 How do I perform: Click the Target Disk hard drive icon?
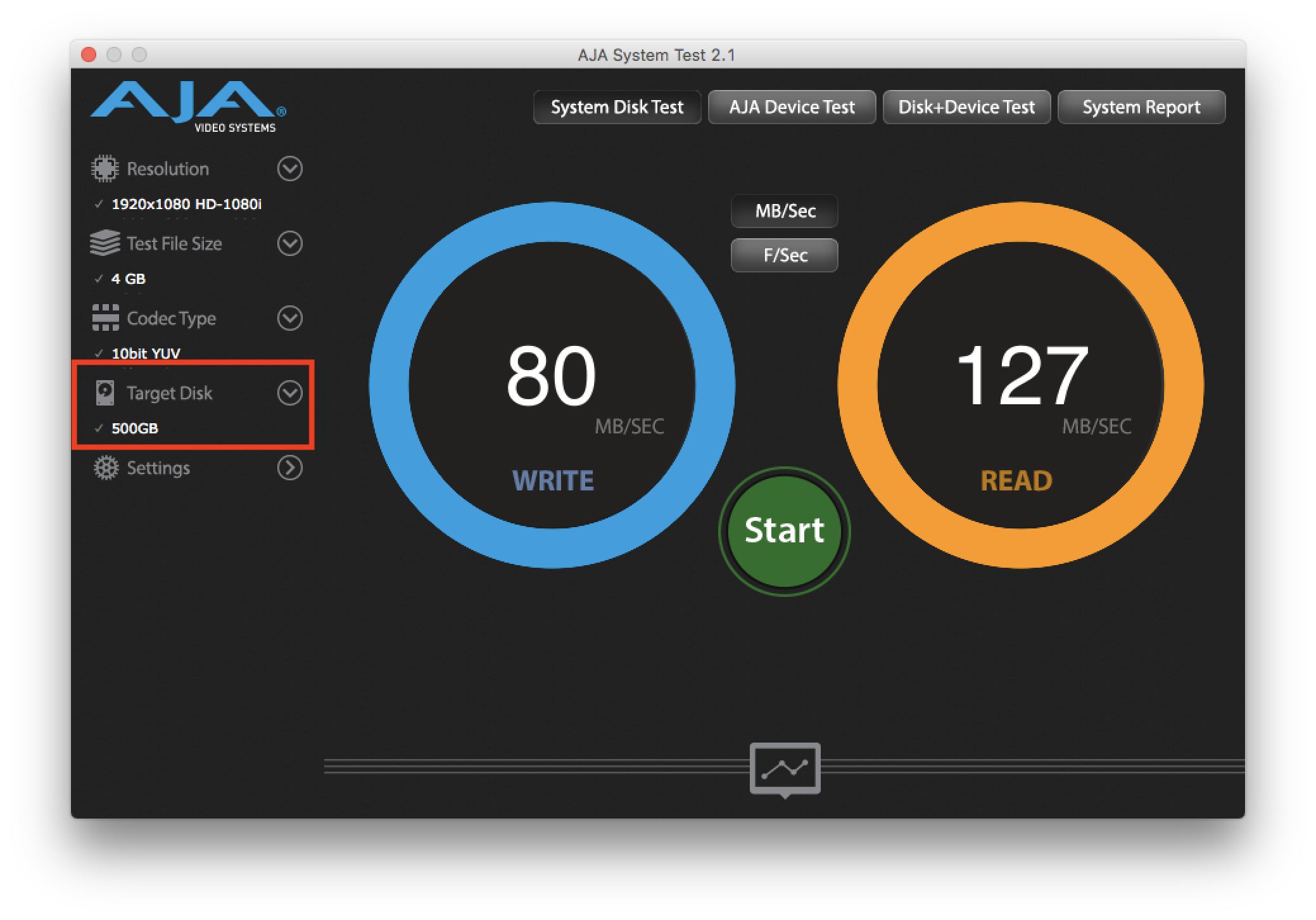[105, 393]
